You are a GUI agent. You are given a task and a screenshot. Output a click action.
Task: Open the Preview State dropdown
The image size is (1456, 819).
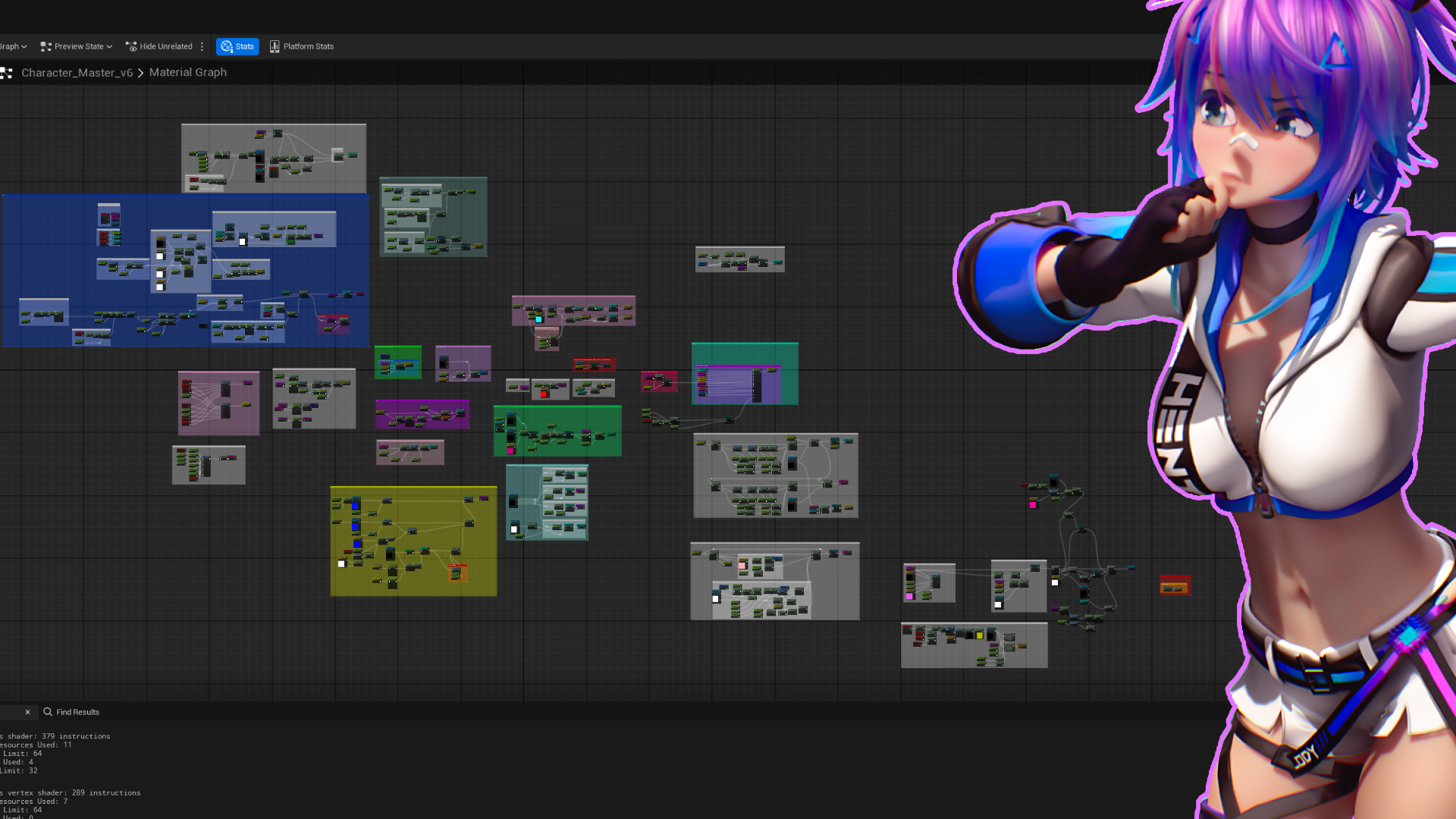(x=77, y=46)
